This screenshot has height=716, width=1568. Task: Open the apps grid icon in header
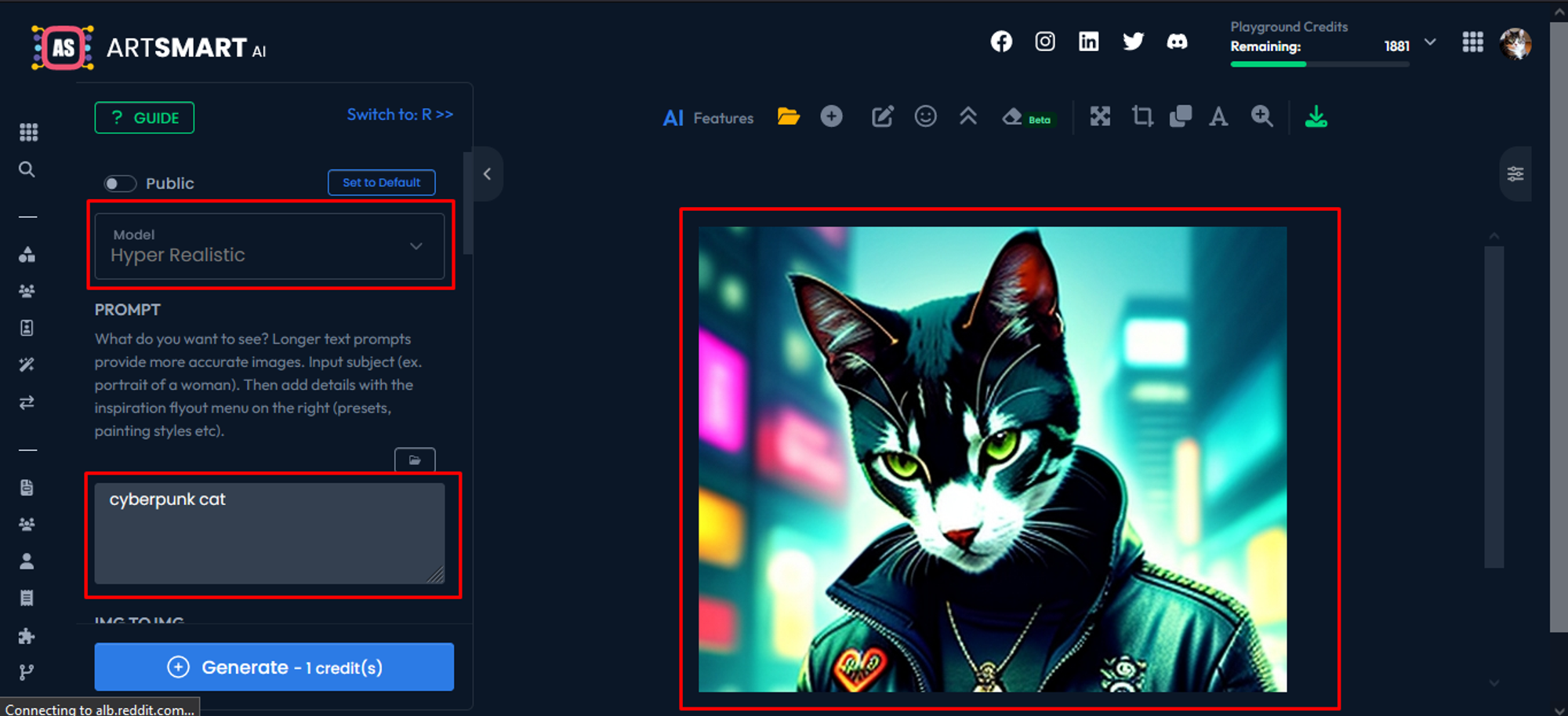(1472, 42)
